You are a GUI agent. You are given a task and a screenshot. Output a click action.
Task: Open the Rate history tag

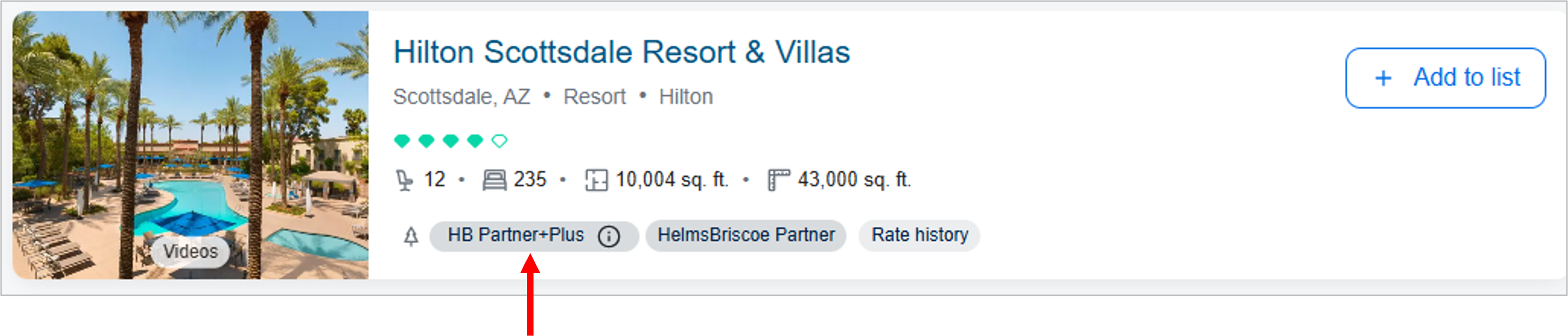pyautogui.click(x=919, y=235)
